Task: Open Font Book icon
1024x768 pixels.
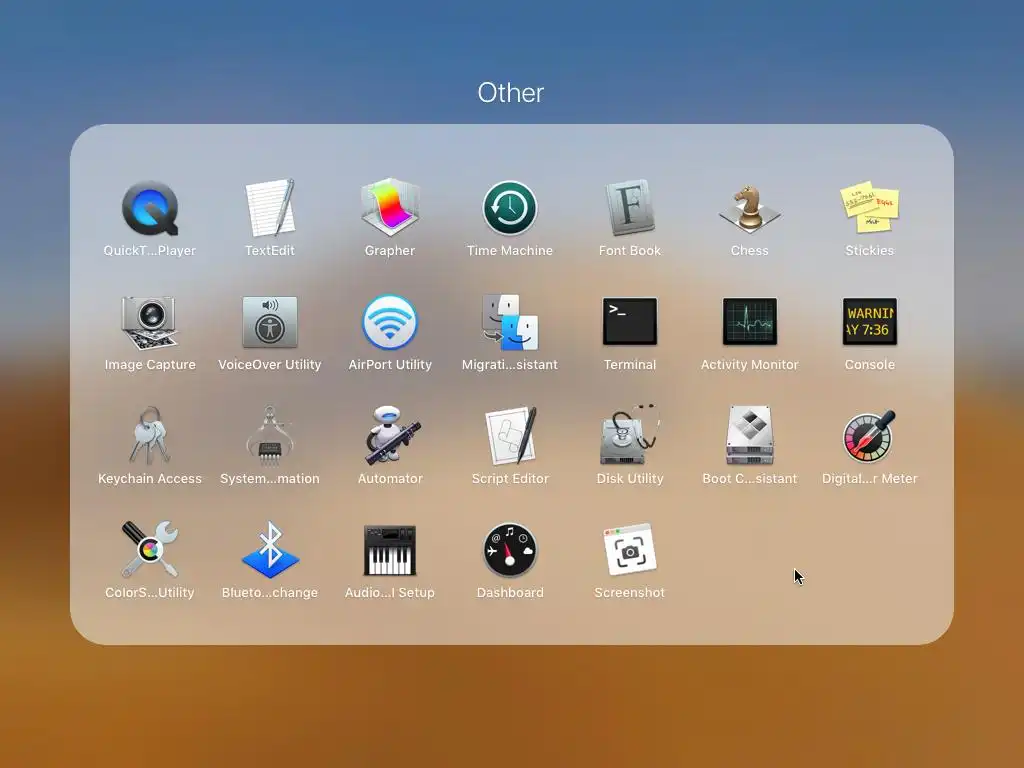Action: click(x=630, y=208)
